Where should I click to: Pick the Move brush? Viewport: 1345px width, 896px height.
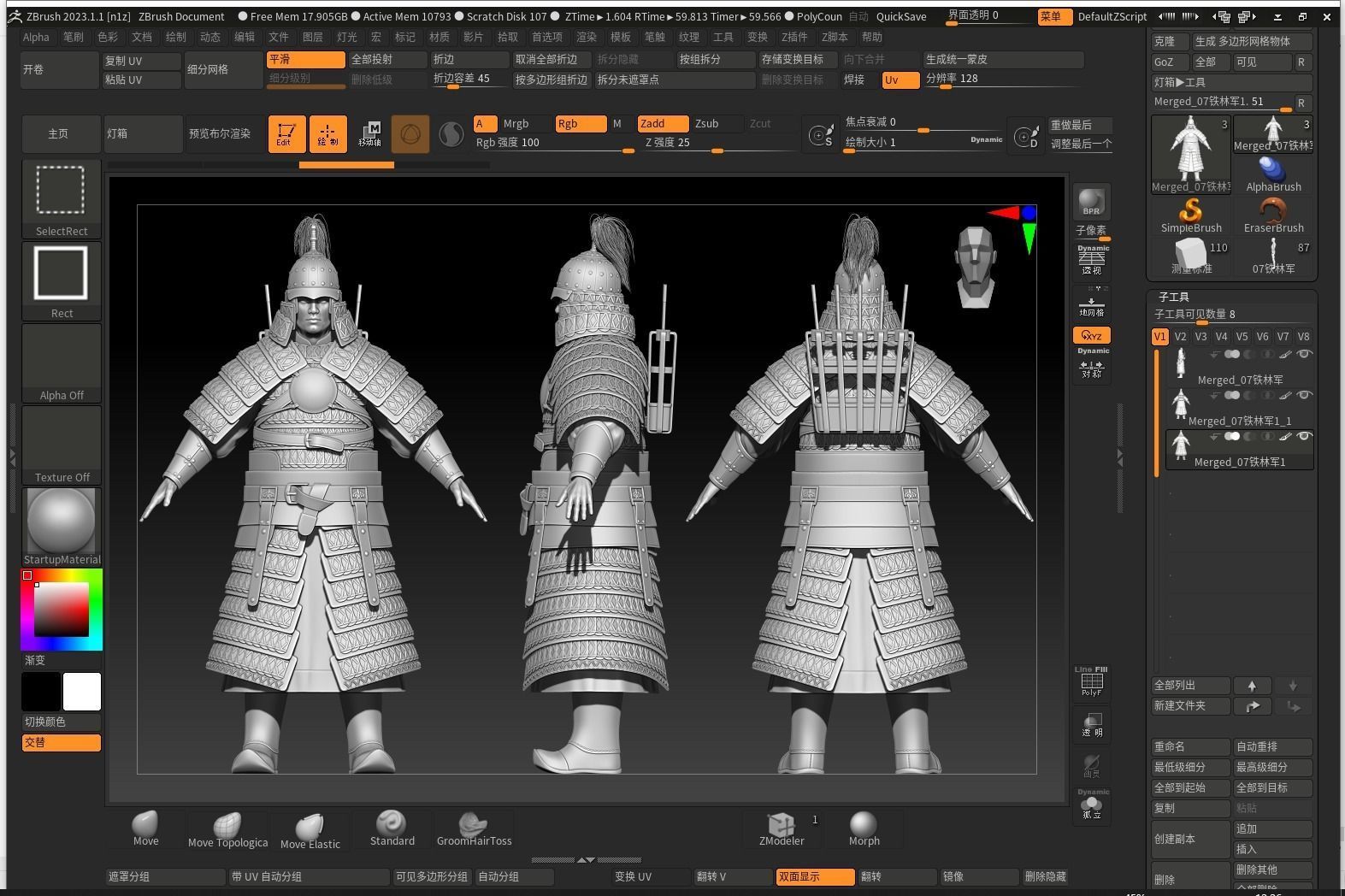pos(145,828)
